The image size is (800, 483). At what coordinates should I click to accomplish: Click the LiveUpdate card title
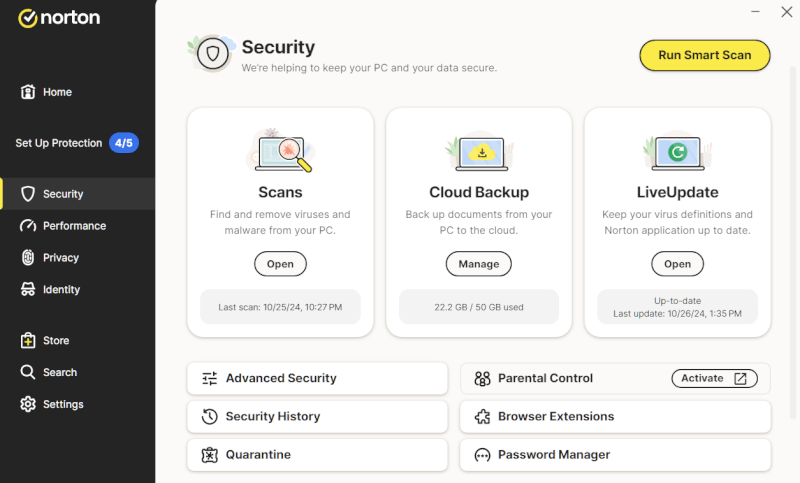point(678,192)
